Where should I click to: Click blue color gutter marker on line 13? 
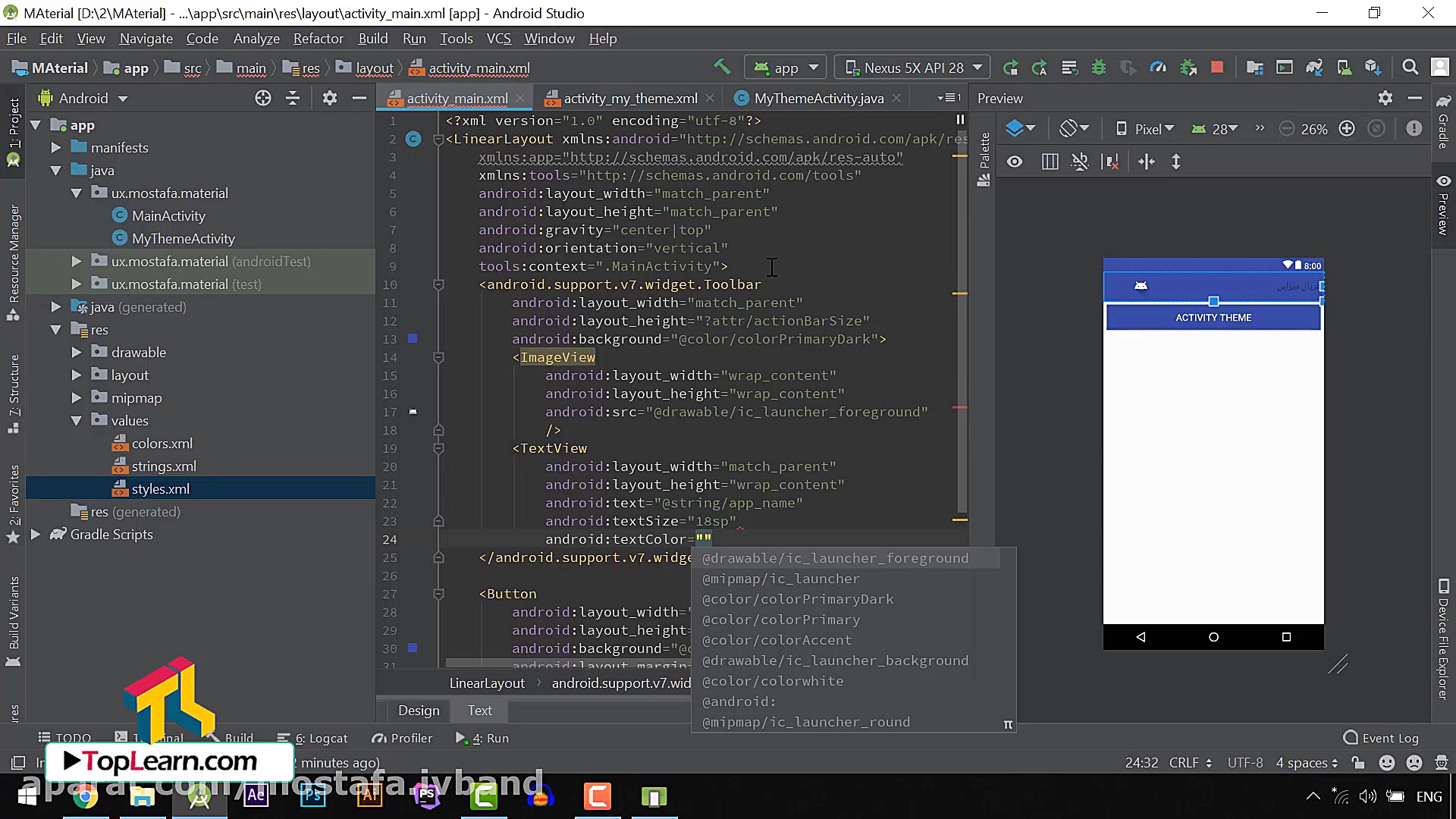(x=413, y=339)
